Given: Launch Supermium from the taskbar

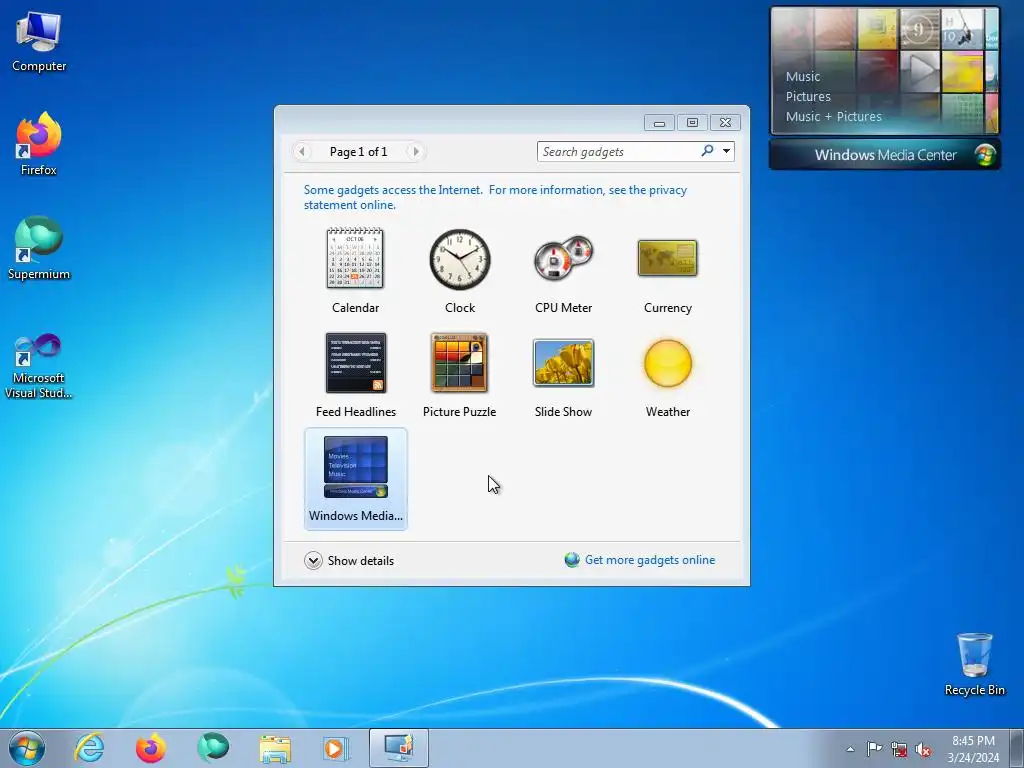Looking at the screenshot, I should [213, 748].
